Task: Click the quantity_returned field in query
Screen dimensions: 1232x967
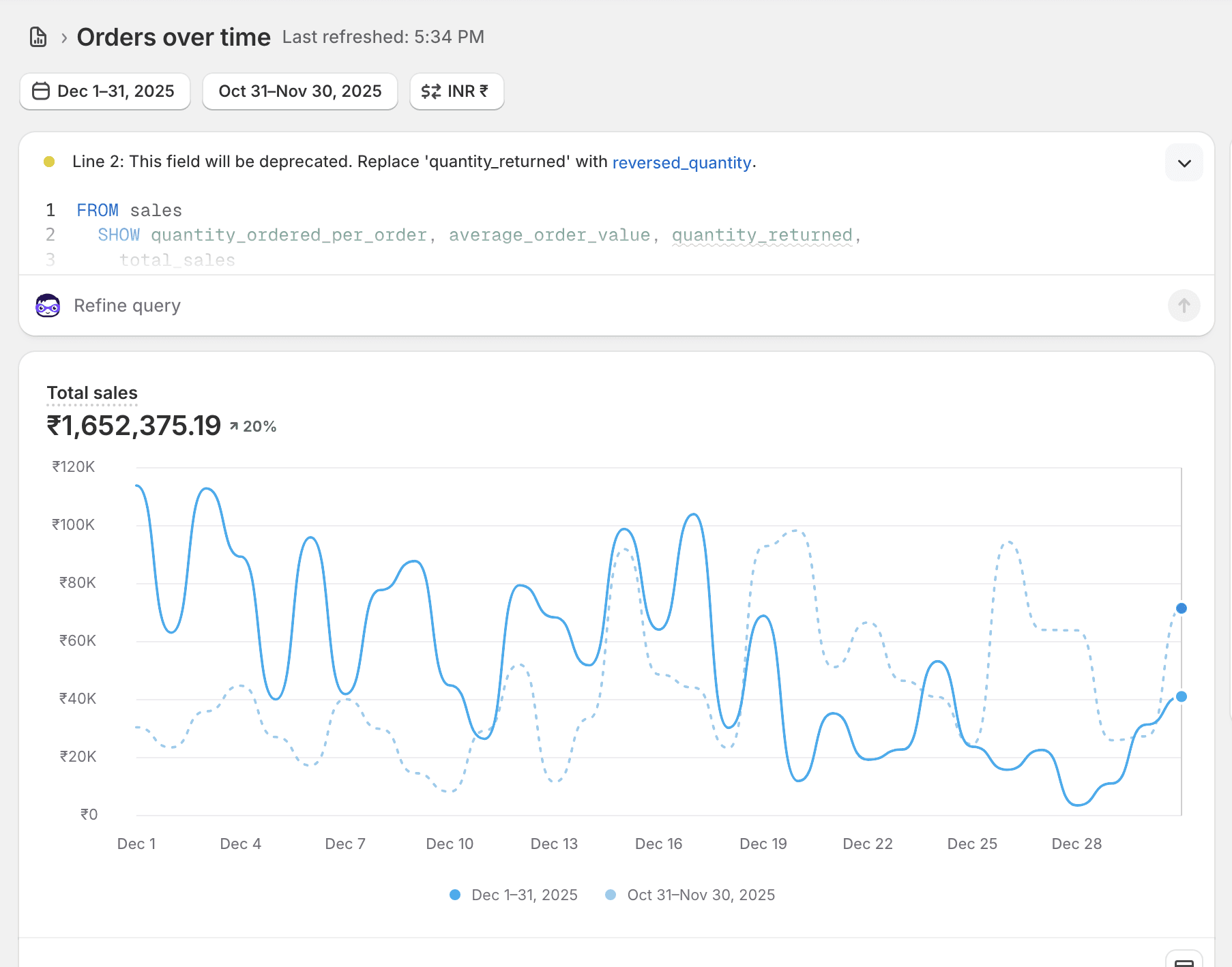Action: tap(762, 235)
